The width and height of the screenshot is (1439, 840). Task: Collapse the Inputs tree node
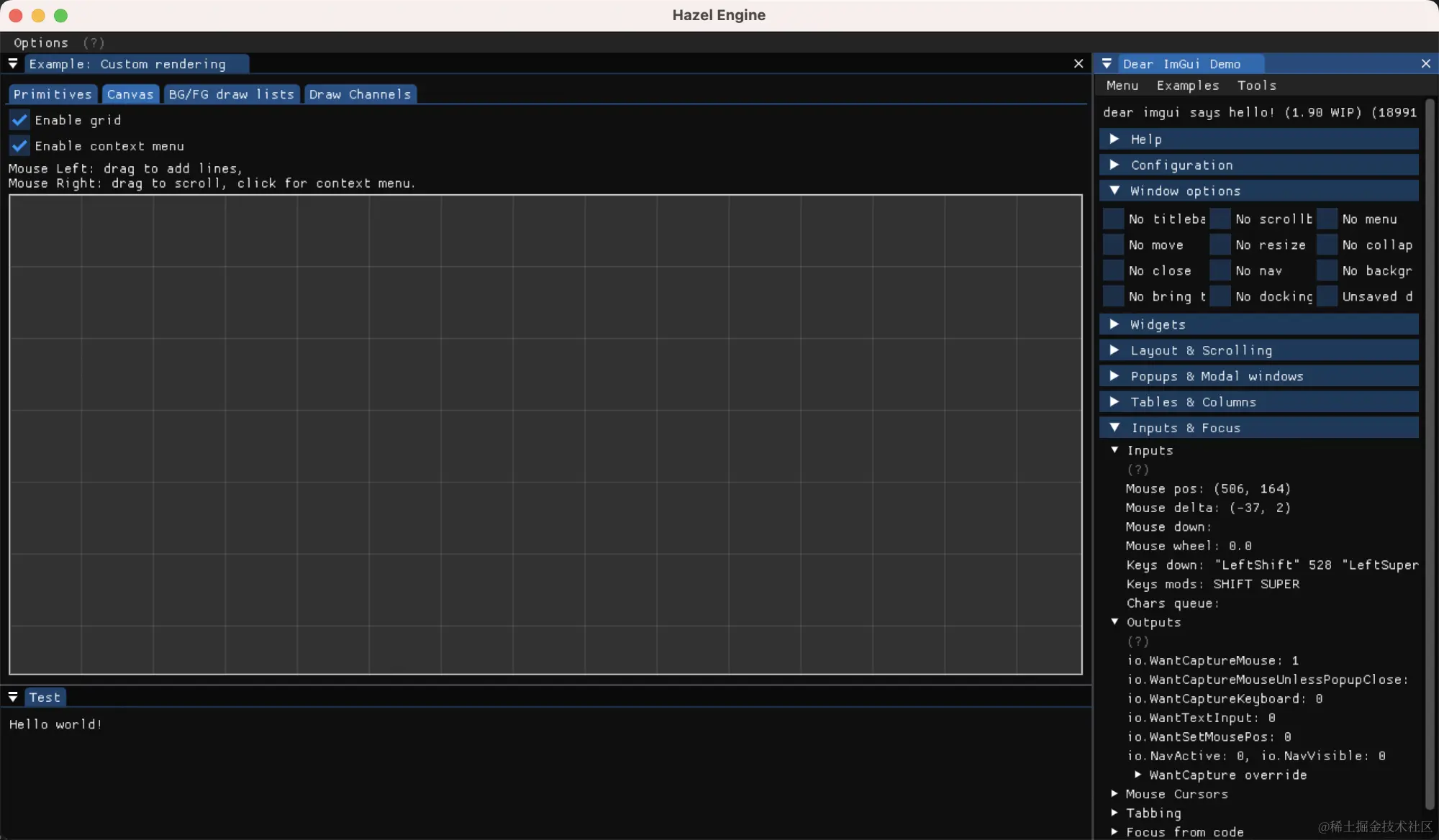(x=1115, y=450)
